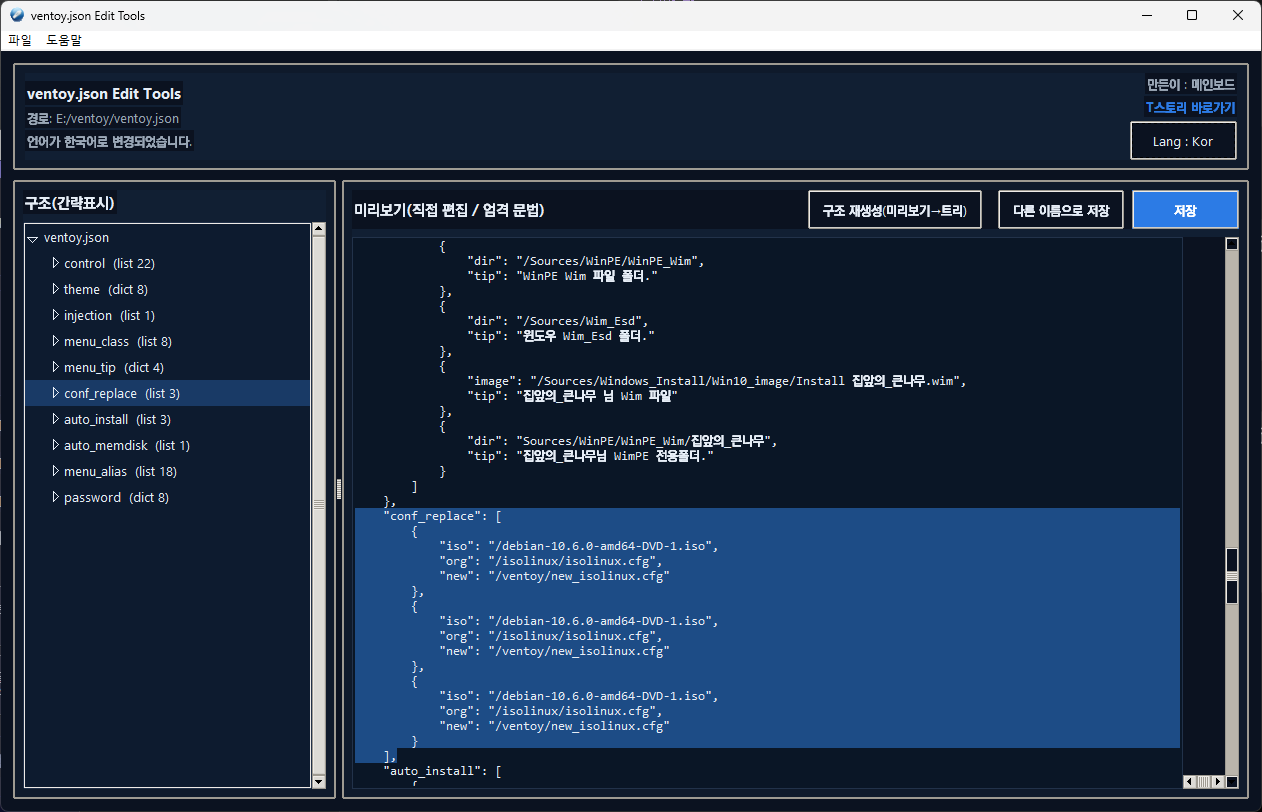This screenshot has height=812, width=1262.
Task: Click "/Sources/WinPE/WinPE_Wim" dir line
Action: click(585, 261)
